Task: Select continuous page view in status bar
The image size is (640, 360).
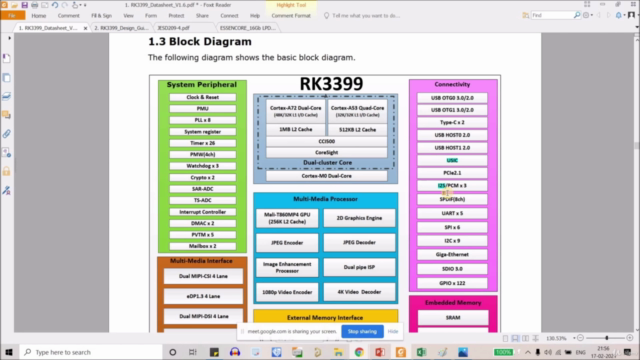Action: click(515, 338)
